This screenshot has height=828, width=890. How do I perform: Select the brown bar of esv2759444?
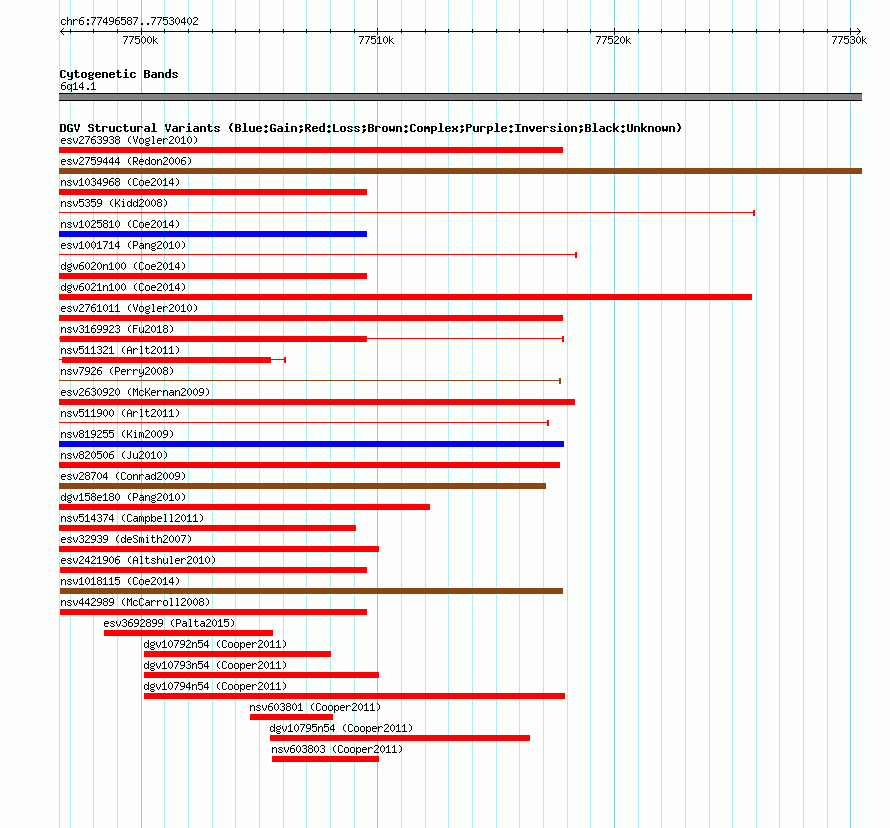[x=460, y=171]
